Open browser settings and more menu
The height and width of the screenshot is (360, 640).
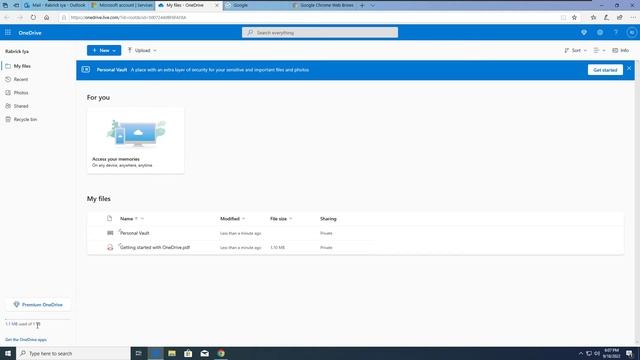633,18
